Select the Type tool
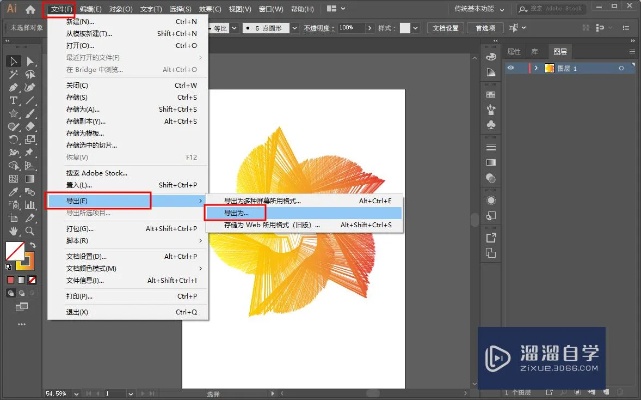The width and height of the screenshot is (641, 400). tap(13, 101)
